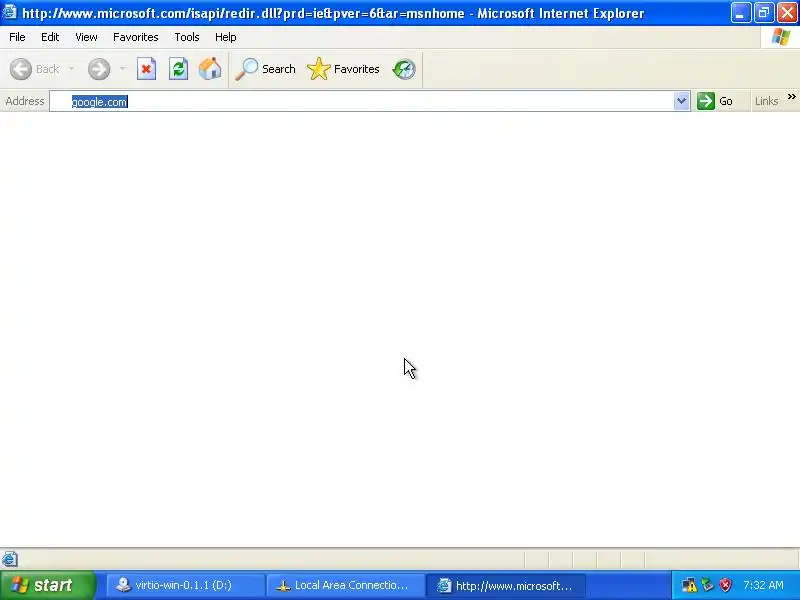Click the Back navigation arrow icon
Viewport: 800px width, 600px height.
(x=21, y=69)
